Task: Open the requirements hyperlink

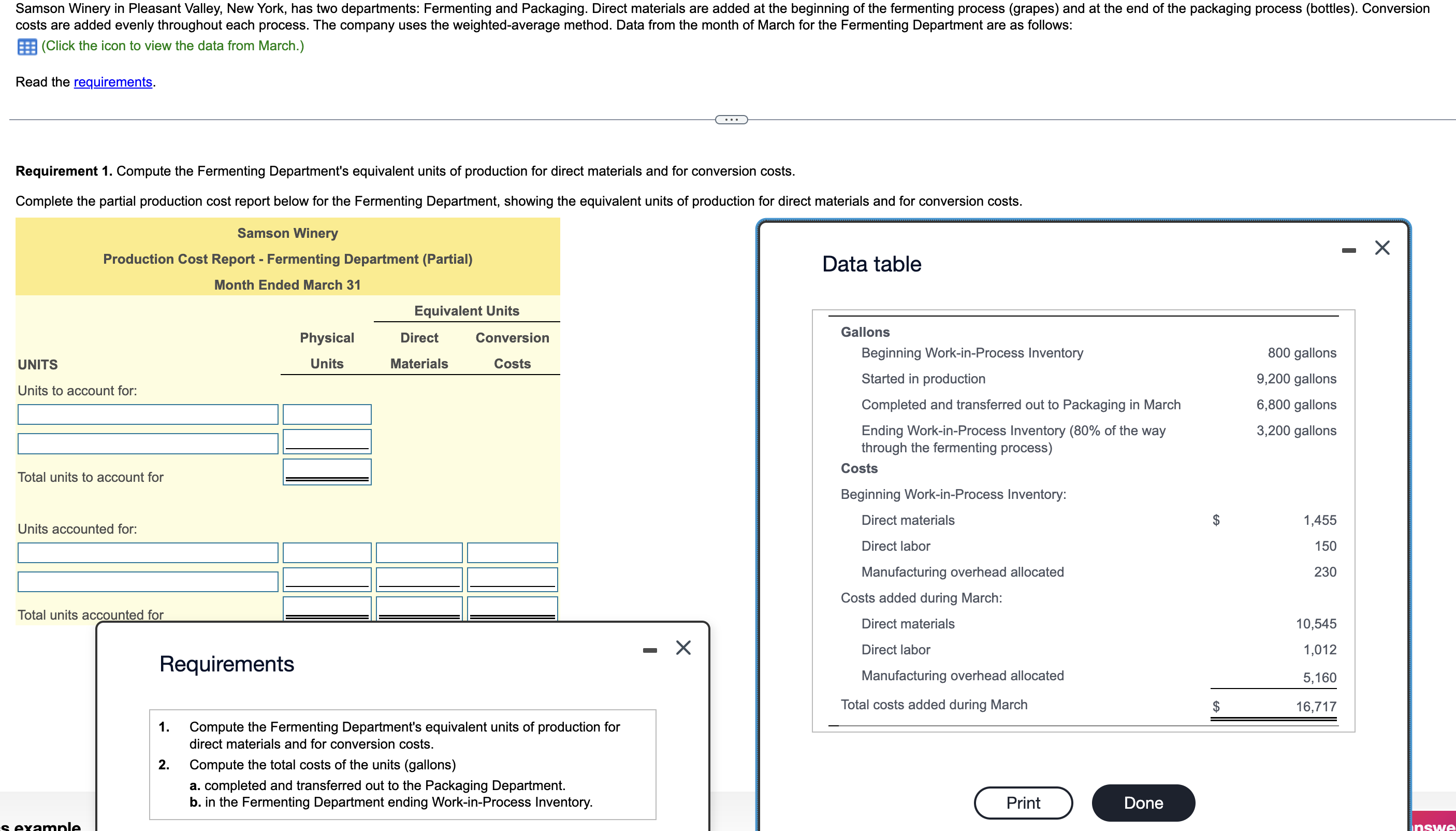Action: point(112,82)
